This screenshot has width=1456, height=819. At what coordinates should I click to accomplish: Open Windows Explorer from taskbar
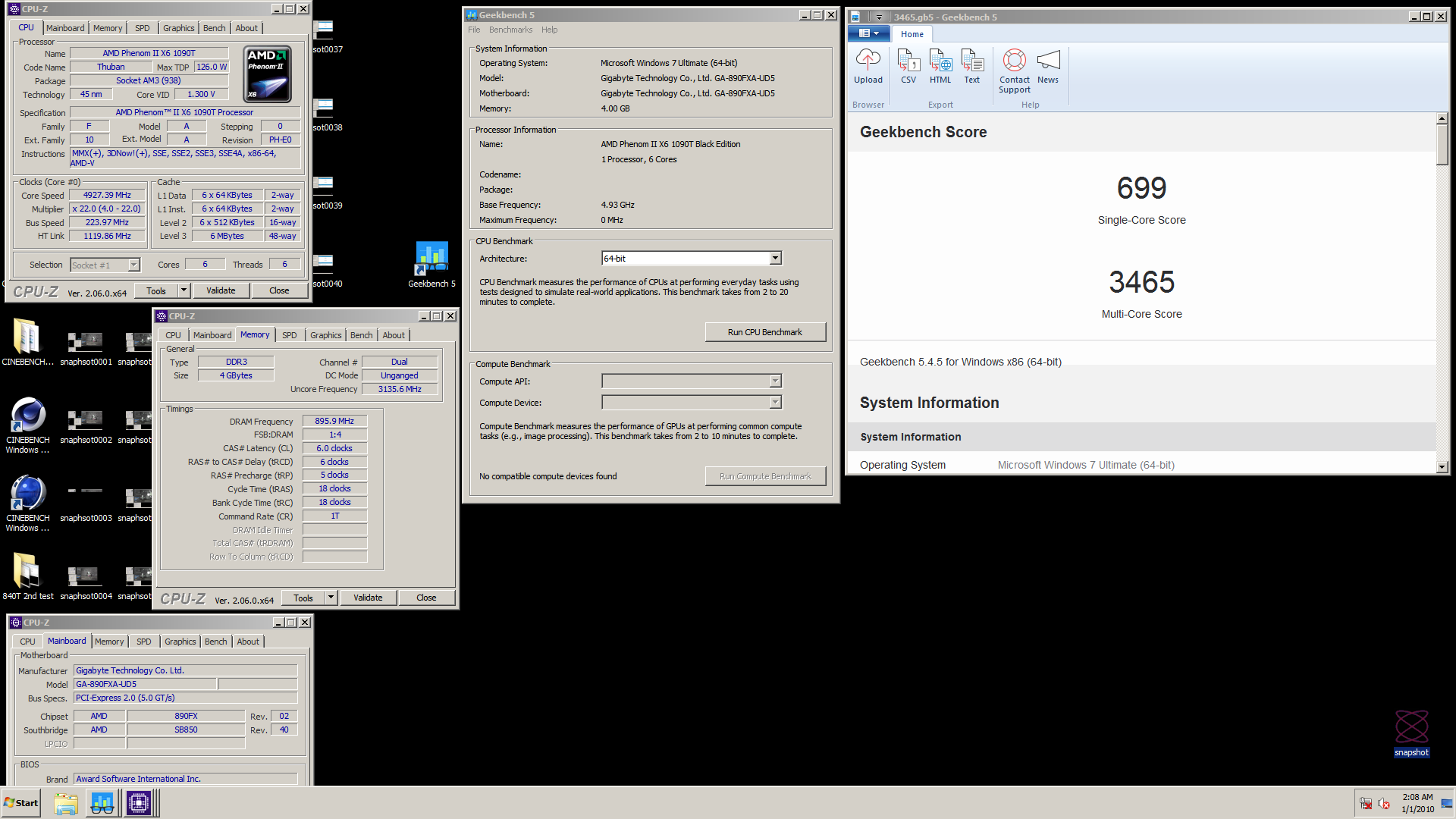[66, 803]
